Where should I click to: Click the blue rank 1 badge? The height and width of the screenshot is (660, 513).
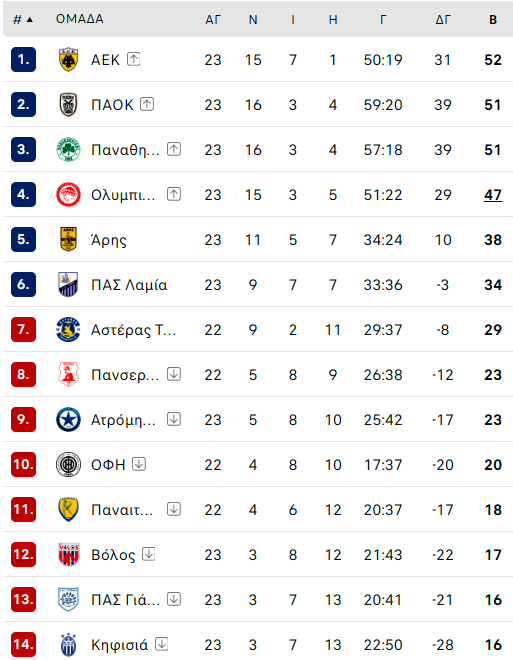(24, 60)
